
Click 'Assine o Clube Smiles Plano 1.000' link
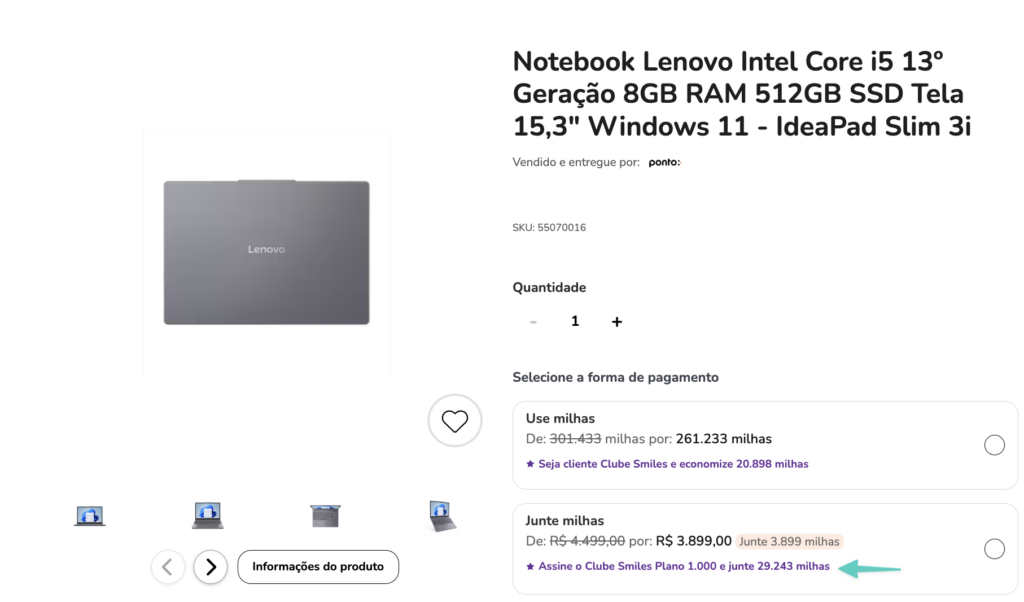click(x=683, y=566)
